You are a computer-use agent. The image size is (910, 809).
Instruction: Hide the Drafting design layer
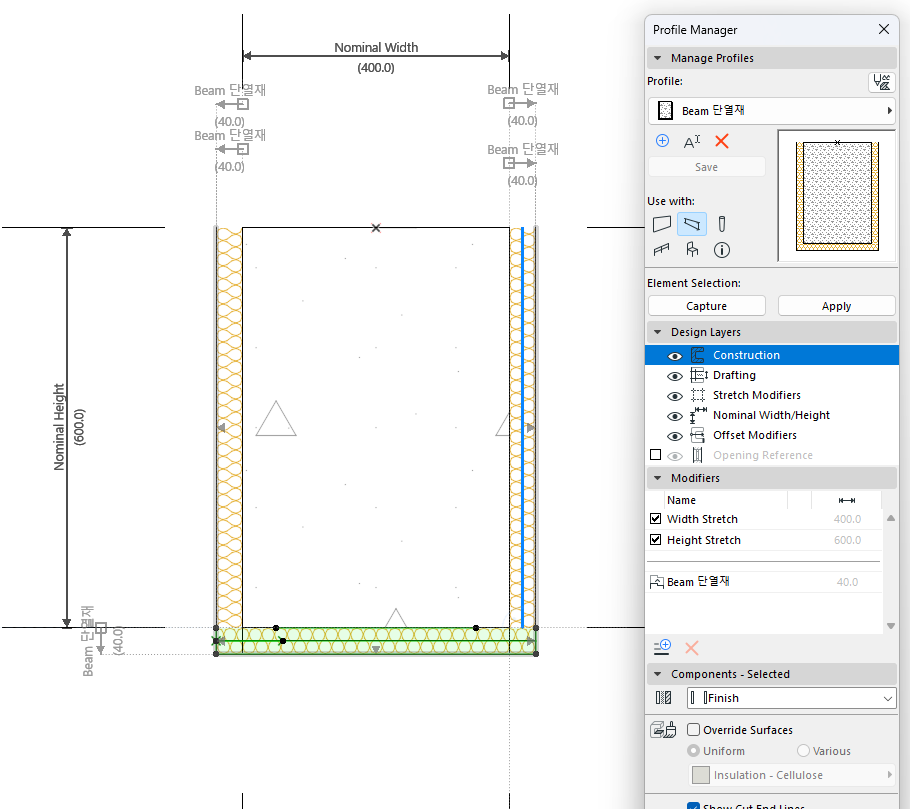coord(674,375)
